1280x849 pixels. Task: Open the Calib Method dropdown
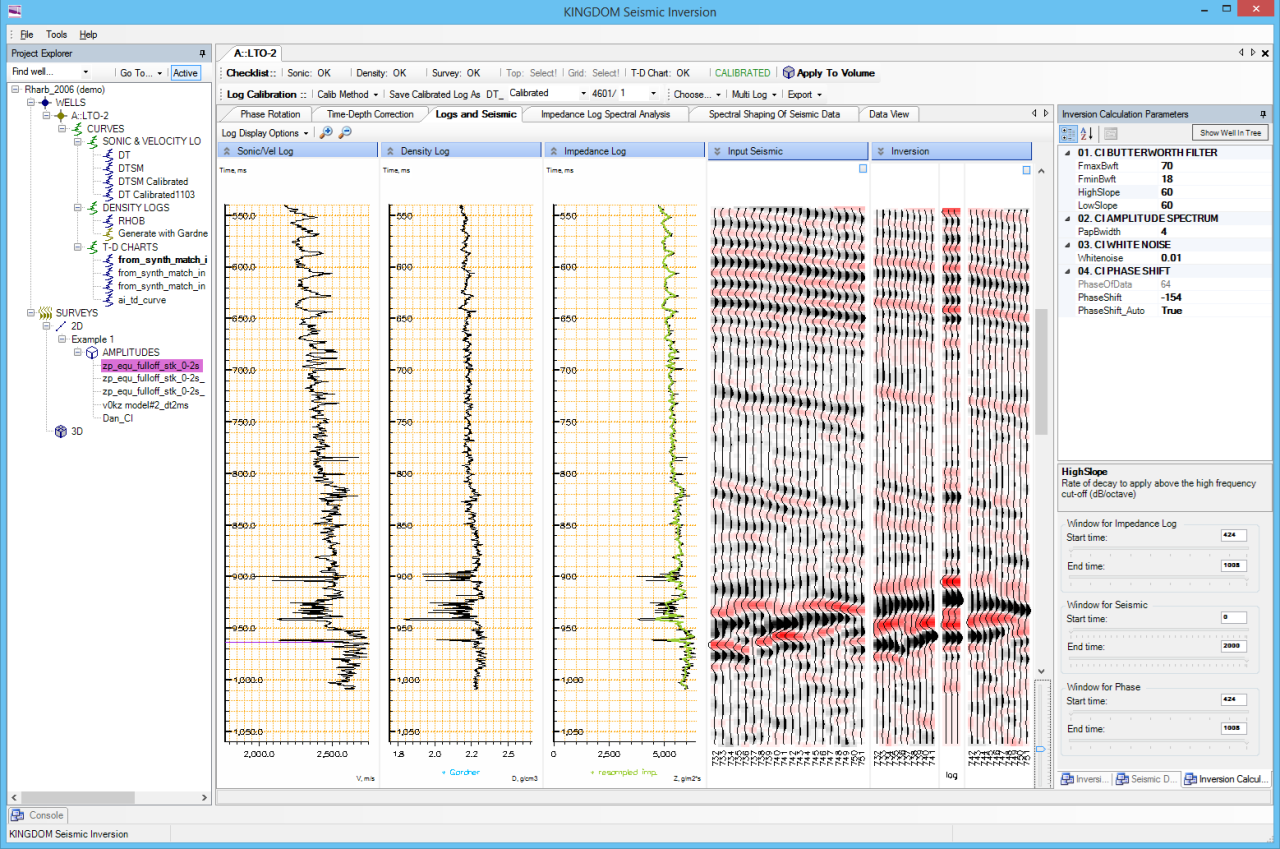point(347,94)
